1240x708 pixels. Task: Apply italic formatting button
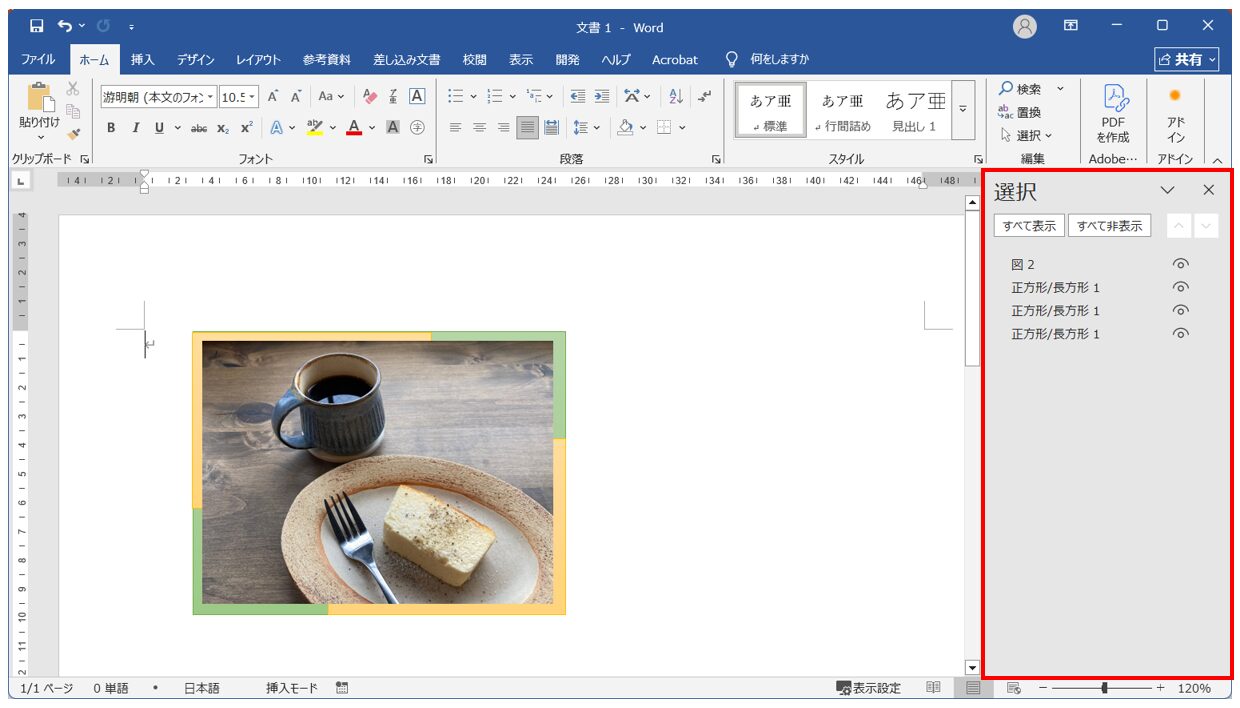click(x=135, y=127)
